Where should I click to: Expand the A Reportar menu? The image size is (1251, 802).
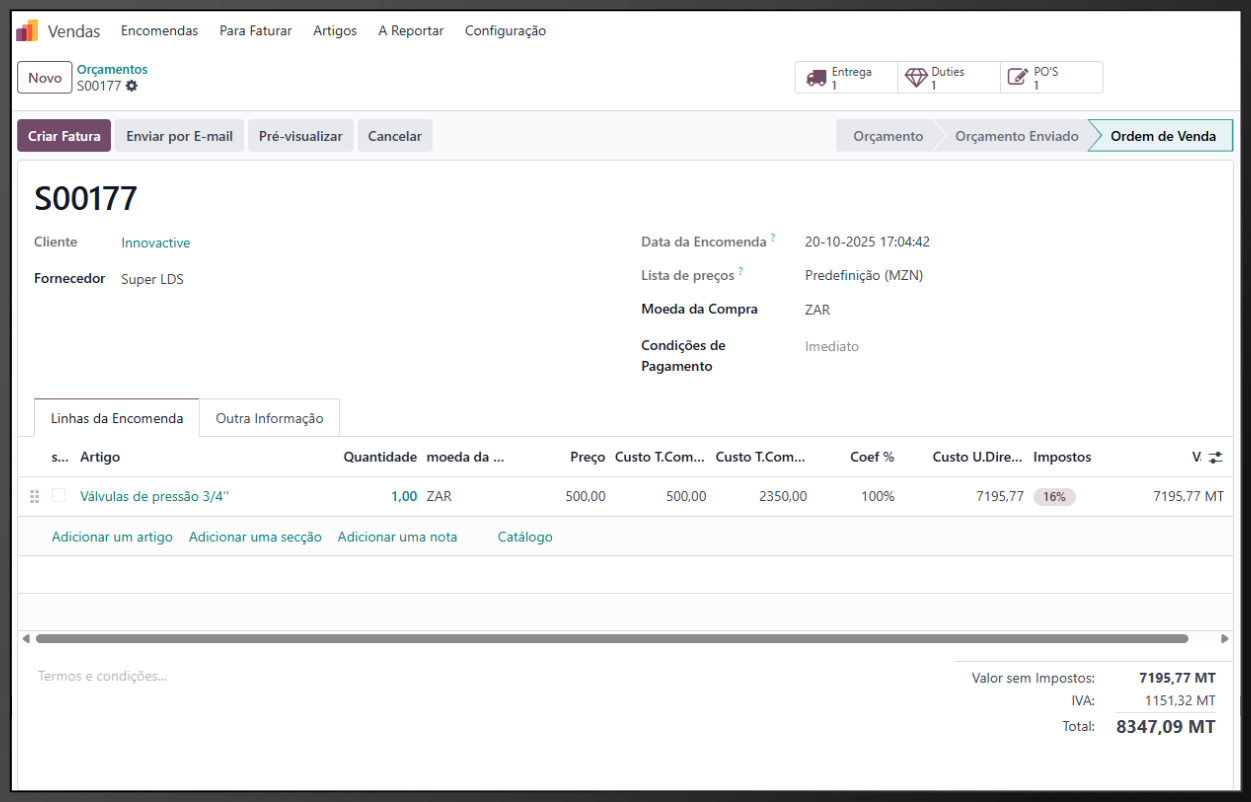(410, 31)
